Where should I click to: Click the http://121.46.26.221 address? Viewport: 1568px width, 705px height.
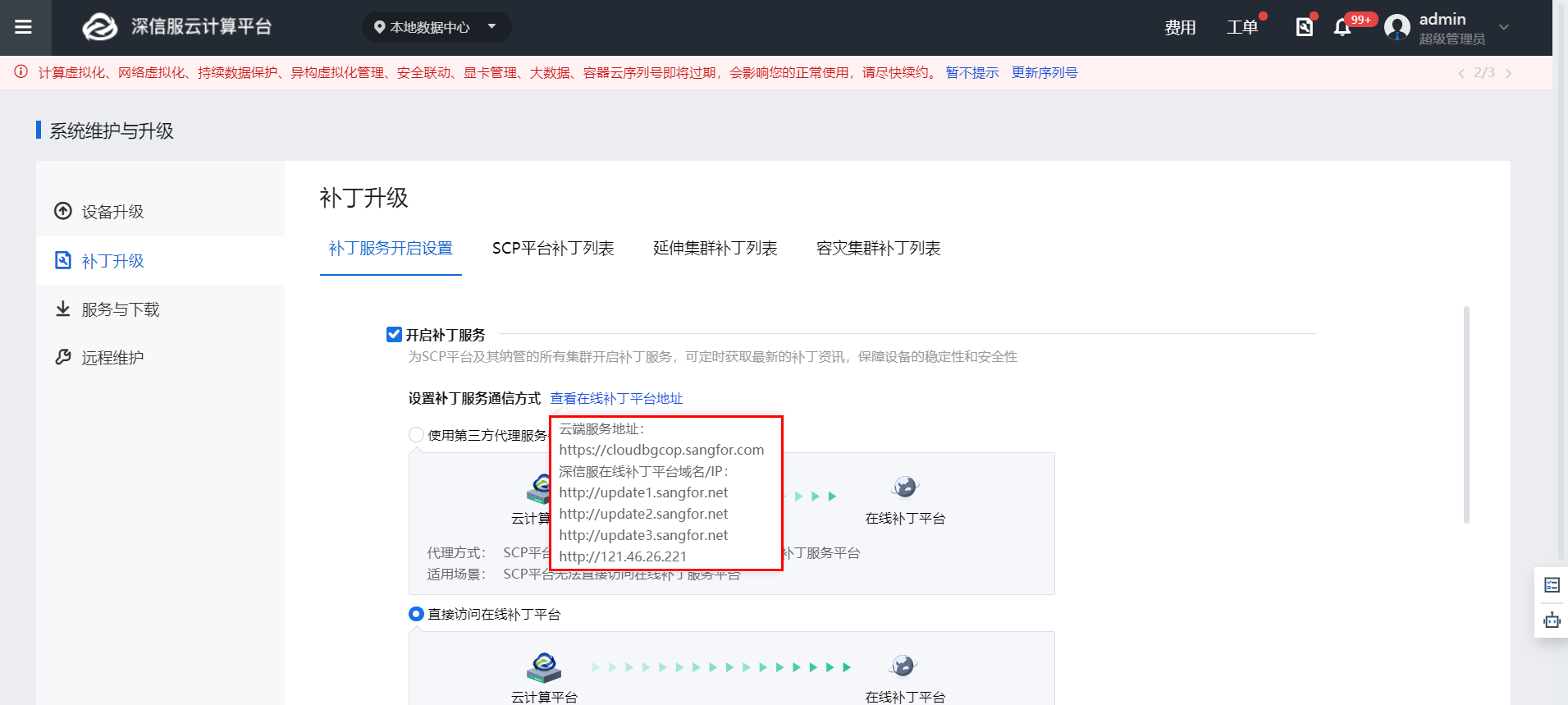coord(623,556)
